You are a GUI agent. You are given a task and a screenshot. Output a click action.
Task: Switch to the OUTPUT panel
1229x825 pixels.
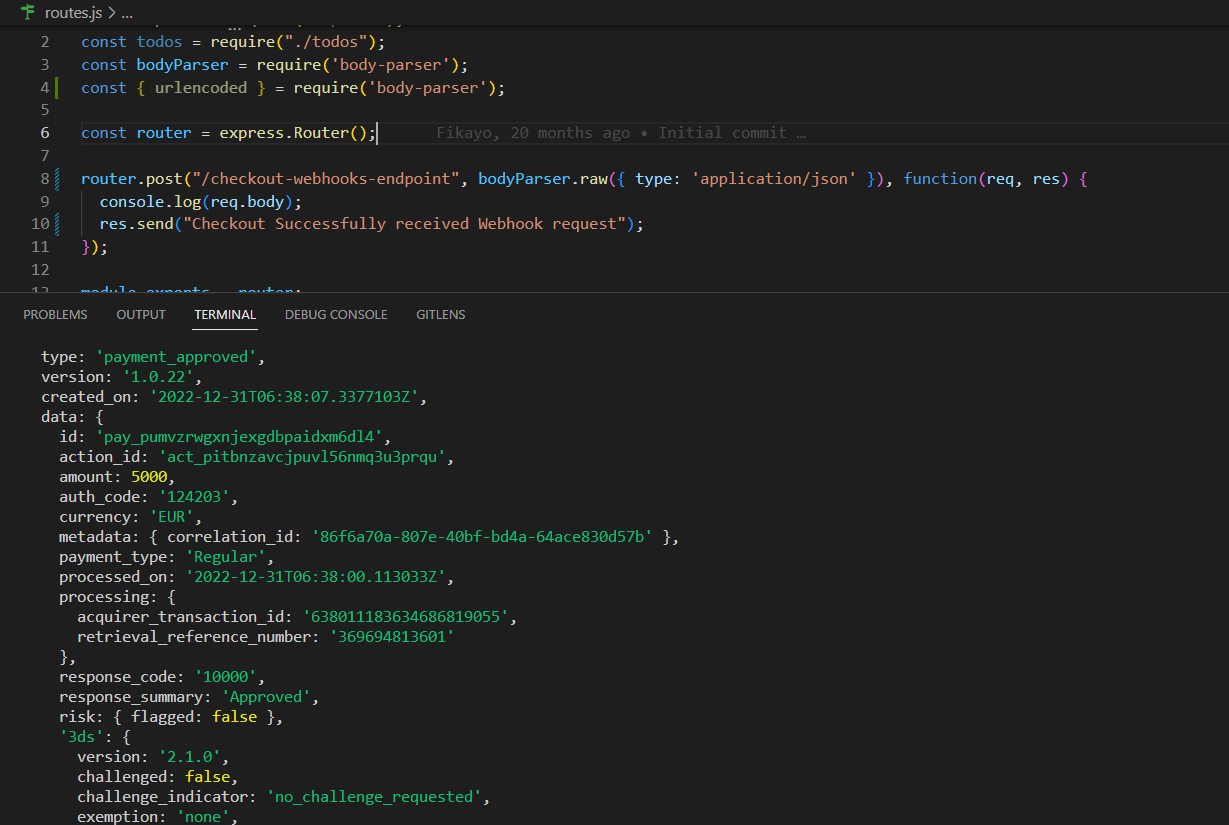pos(140,314)
